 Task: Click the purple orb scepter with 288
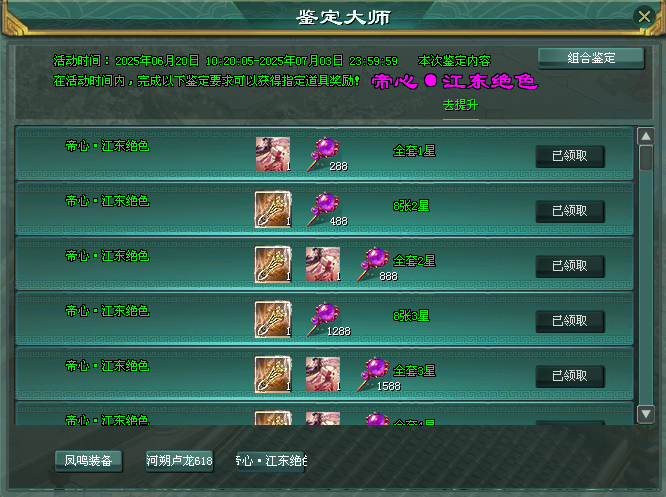[x=324, y=154]
